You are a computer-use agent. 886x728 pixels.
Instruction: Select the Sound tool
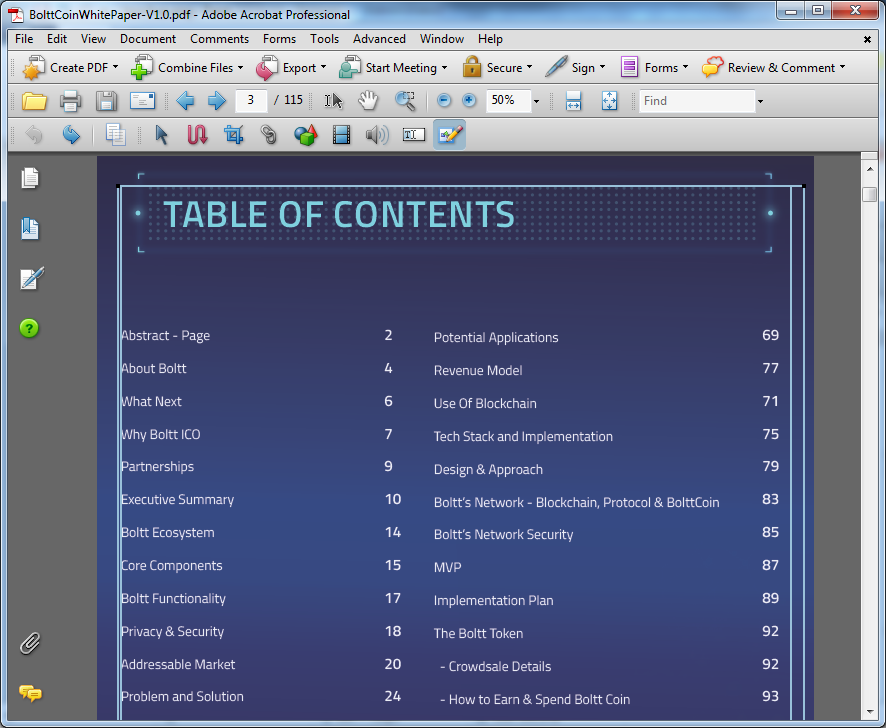377,135
